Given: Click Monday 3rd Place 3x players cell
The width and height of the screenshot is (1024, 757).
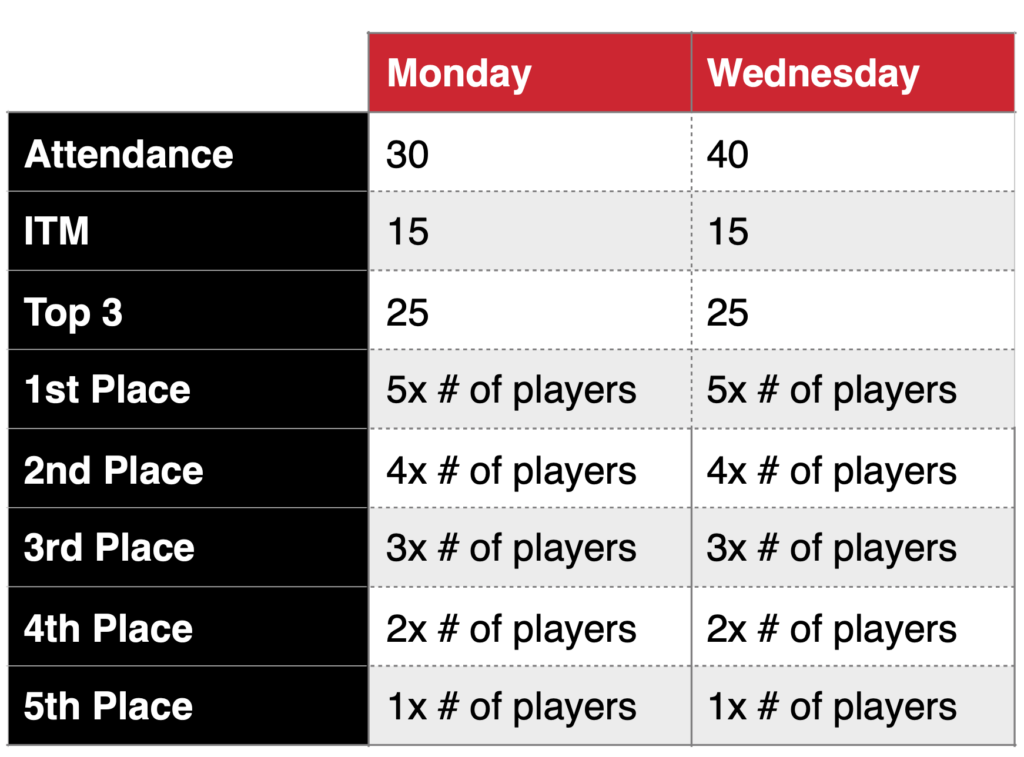Looking at the screenshot, I should (530, 547).
